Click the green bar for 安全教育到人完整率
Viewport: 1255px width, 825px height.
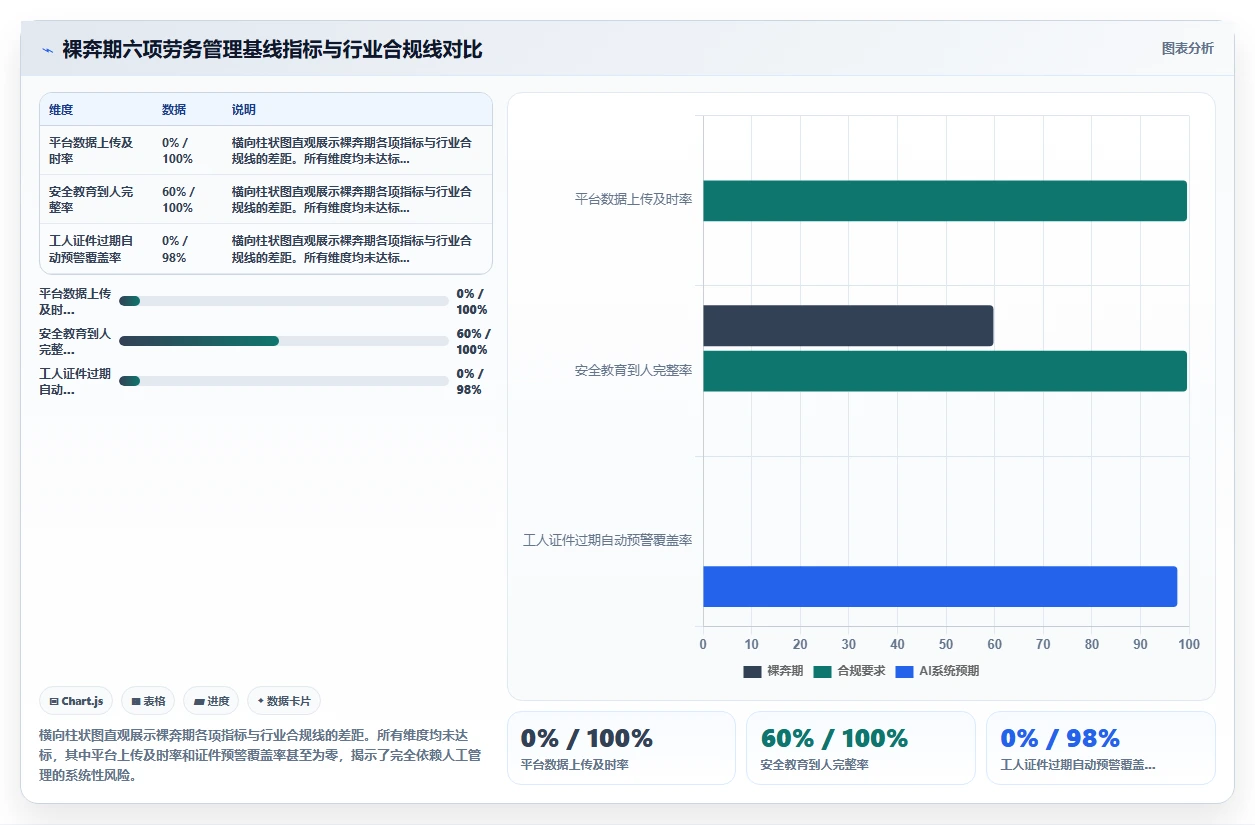(945, 371)
